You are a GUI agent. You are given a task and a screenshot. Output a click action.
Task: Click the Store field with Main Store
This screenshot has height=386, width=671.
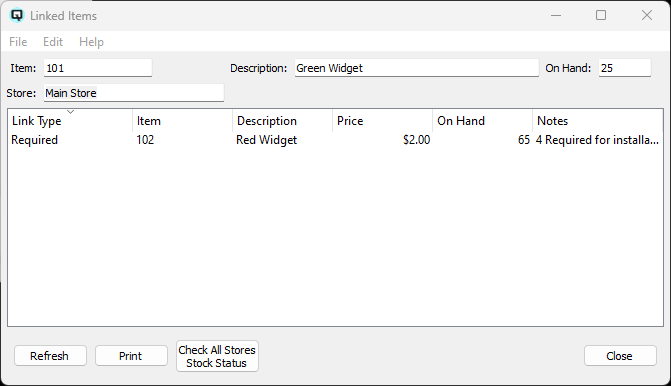pyautogui.click(x=134, y=93)
